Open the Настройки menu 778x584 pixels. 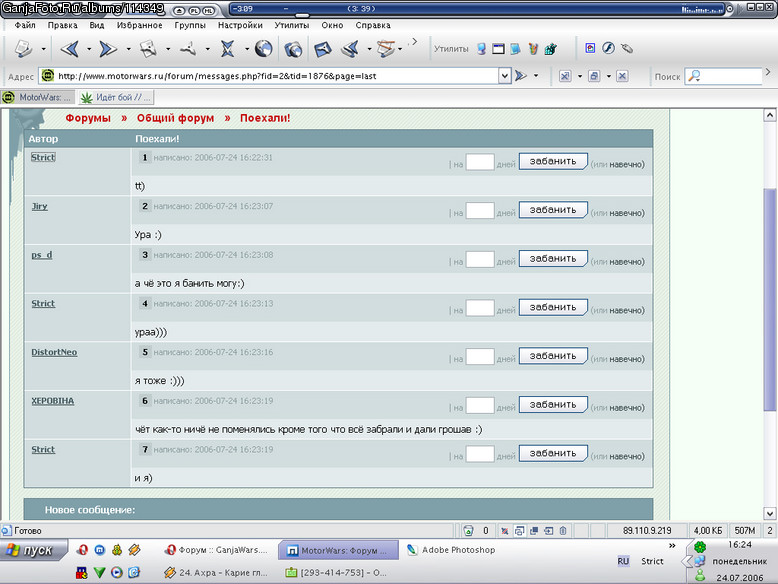(x=240, y=25)
